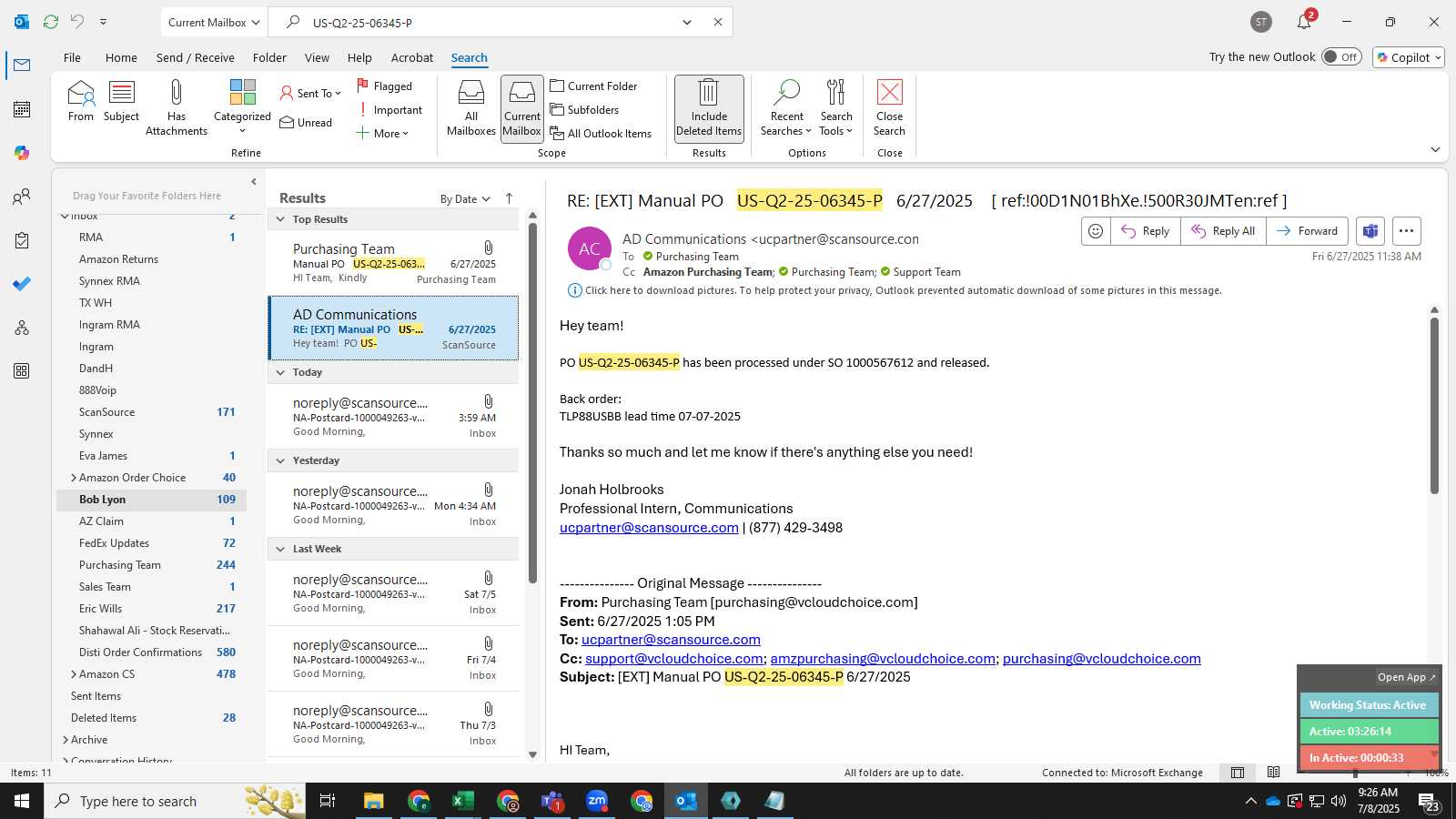This screenshot has height=819, width=1456.
Task: Toggle the new Outlook switch
Action: [x=1341, y=56]
